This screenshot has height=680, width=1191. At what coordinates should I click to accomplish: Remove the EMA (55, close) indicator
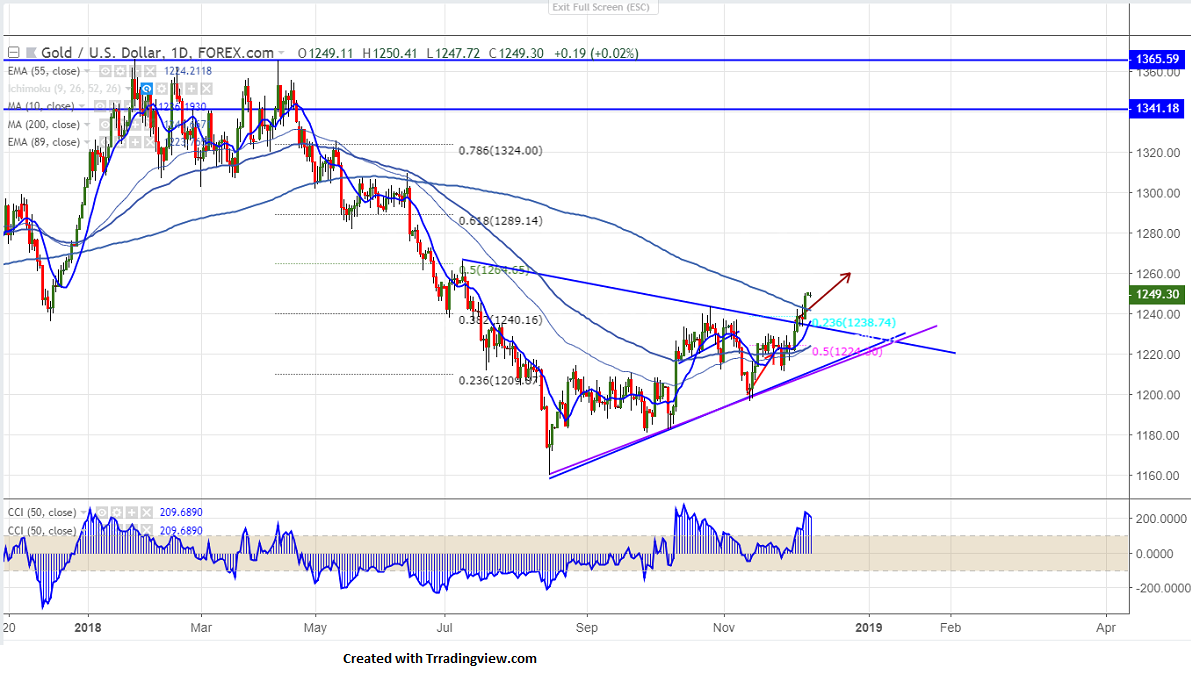[x=150, y=71]
